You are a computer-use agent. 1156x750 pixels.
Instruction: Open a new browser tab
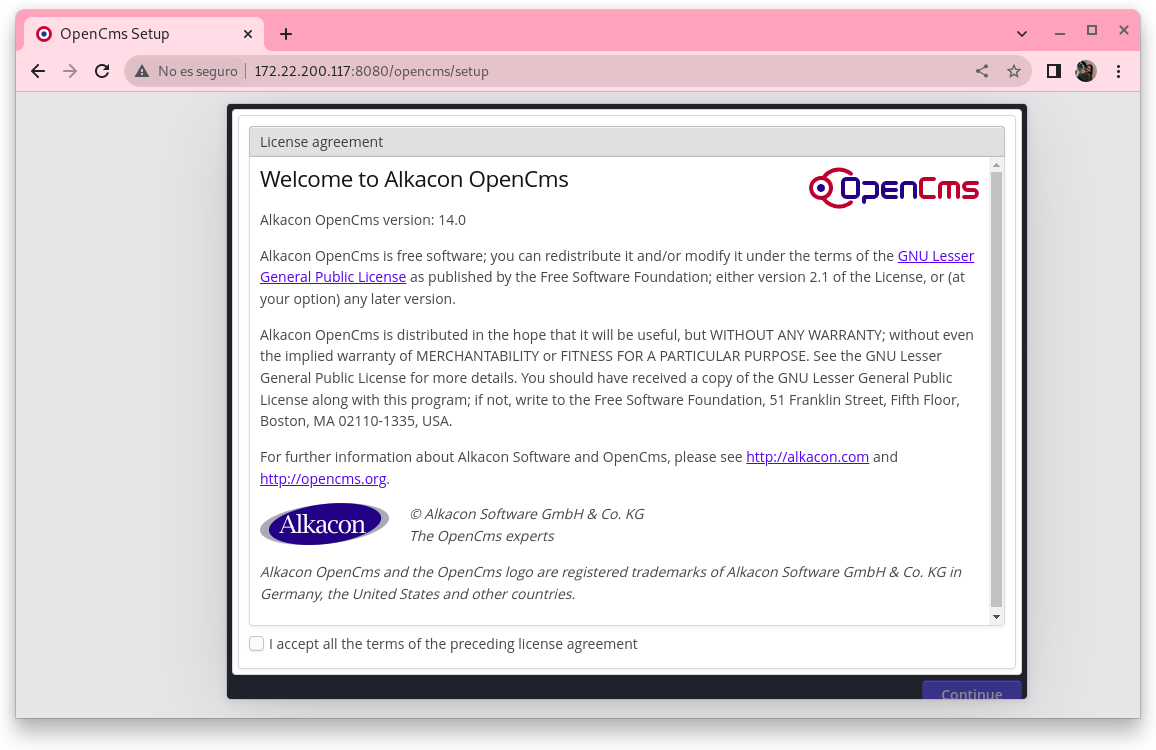tap(286, 34)
